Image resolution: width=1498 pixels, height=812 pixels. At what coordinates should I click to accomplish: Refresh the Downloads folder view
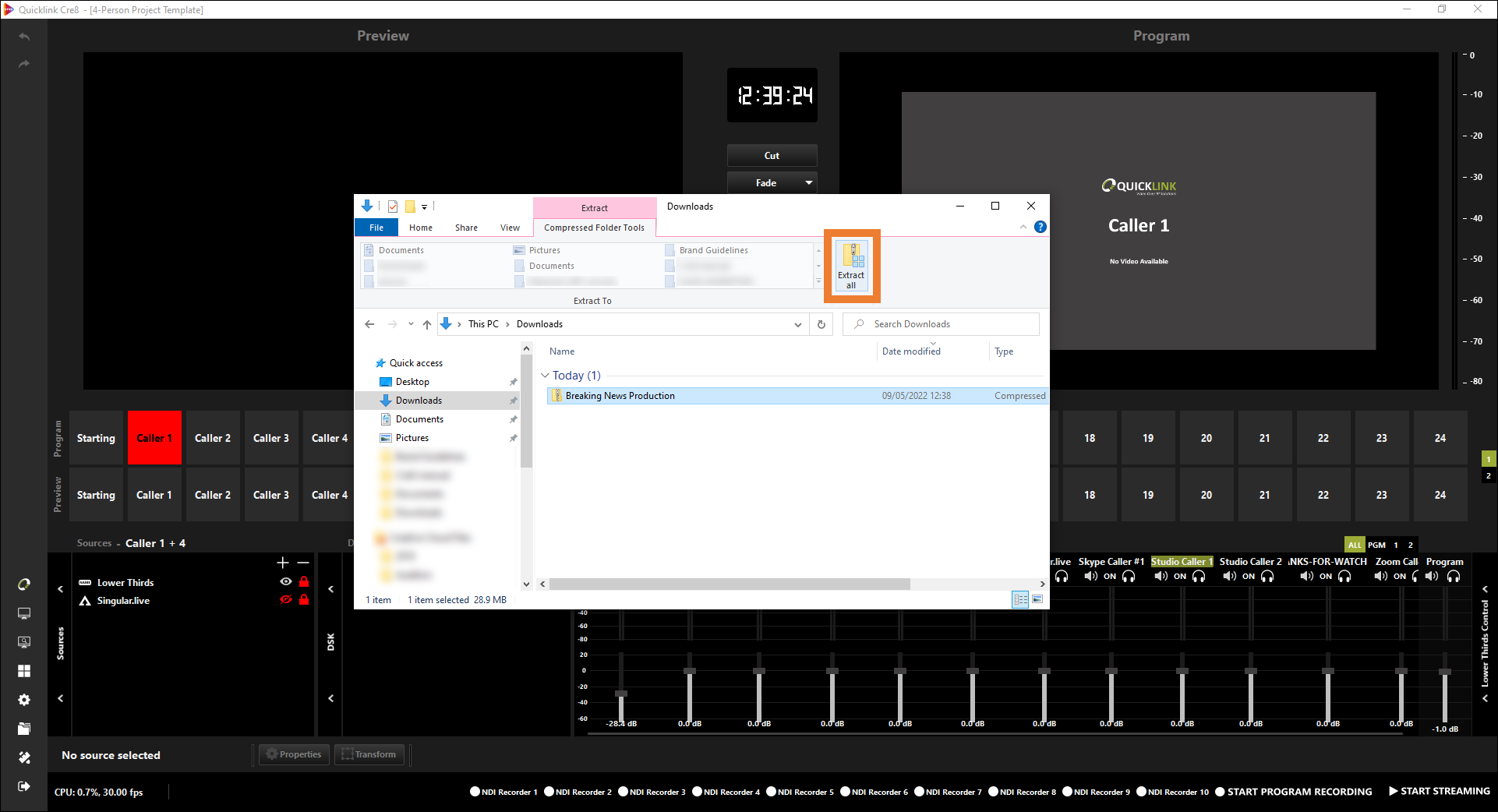821,324
